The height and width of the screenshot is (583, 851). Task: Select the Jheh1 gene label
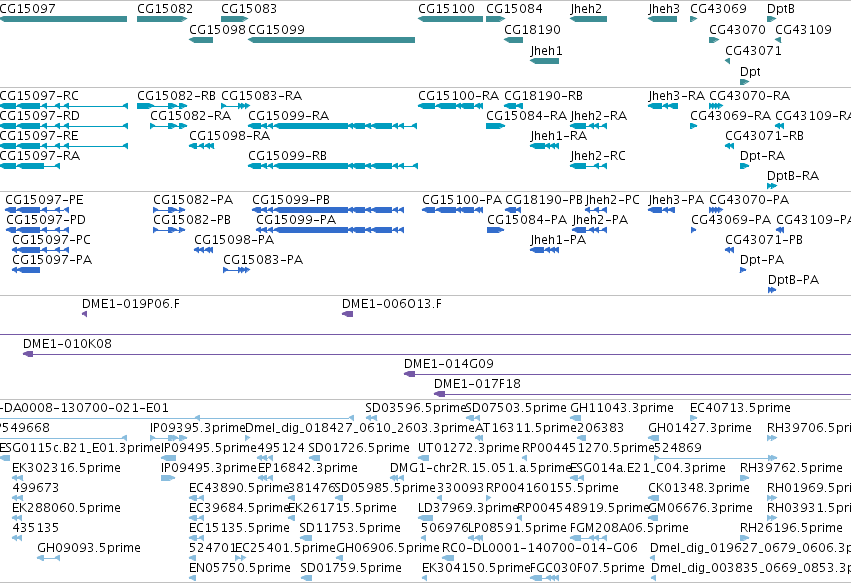point(546,50)
